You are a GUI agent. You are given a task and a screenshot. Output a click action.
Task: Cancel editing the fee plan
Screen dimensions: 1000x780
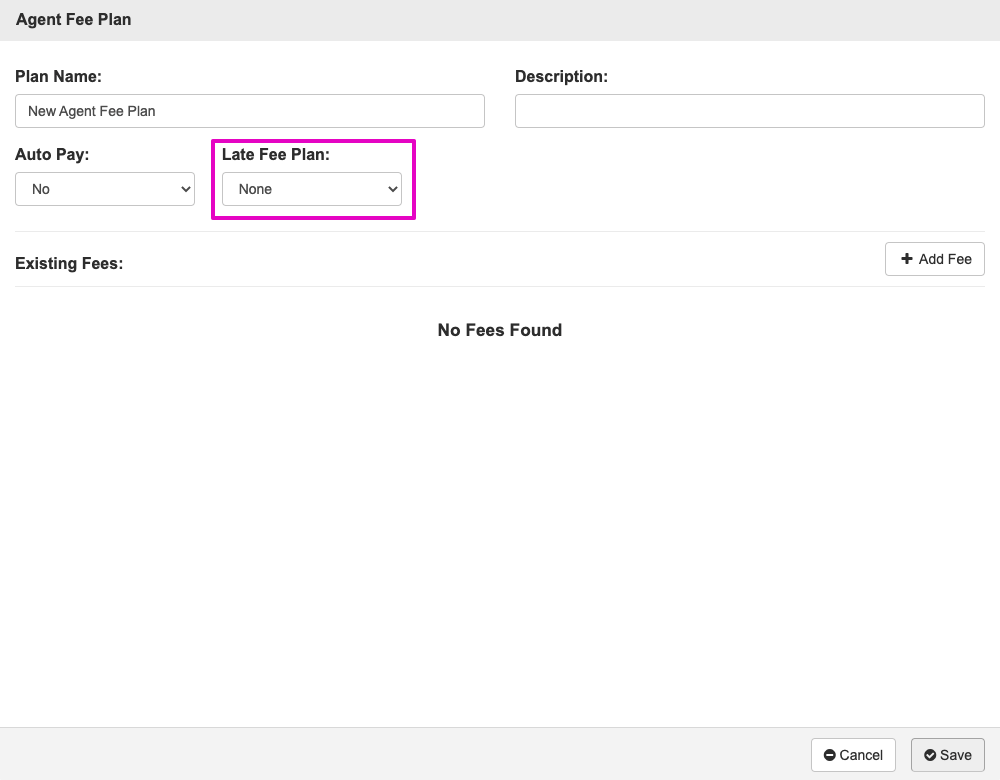pyautogui.click(x=853, y=755)
